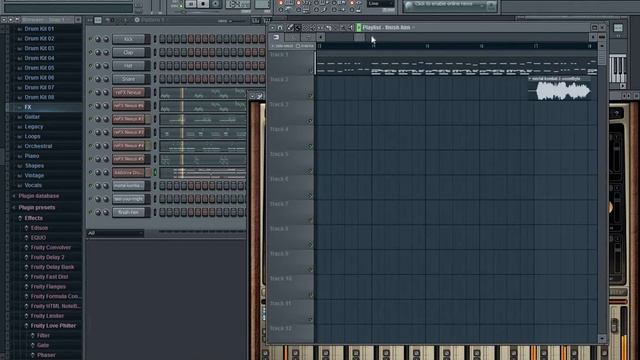Mute the Snare channel via green LED
Screen dimensions: 640x360
click(x=91, y=79)
